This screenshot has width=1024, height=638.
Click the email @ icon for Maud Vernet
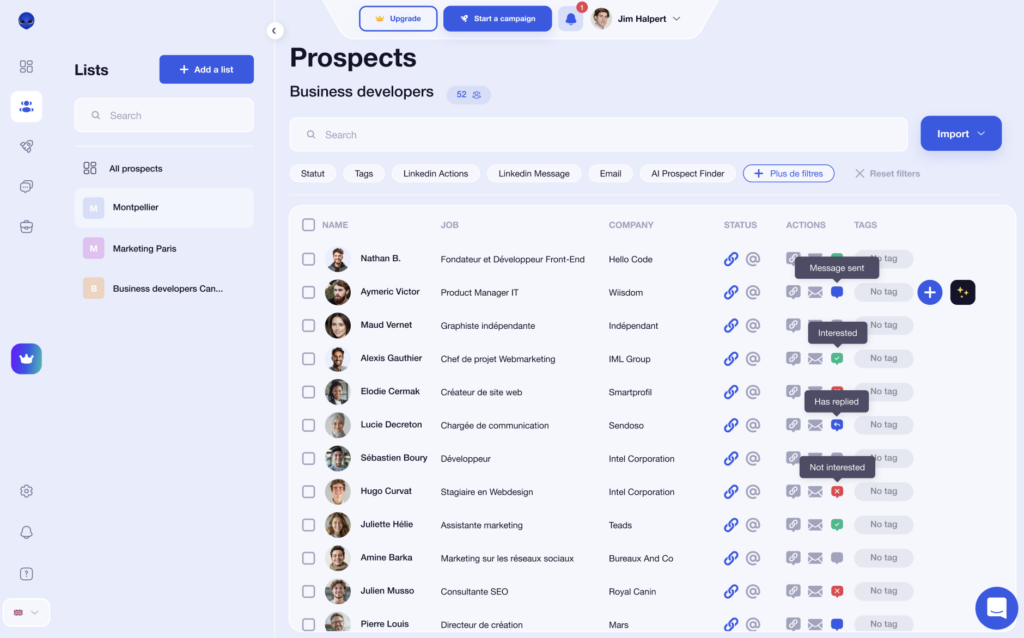pos(755,325)
